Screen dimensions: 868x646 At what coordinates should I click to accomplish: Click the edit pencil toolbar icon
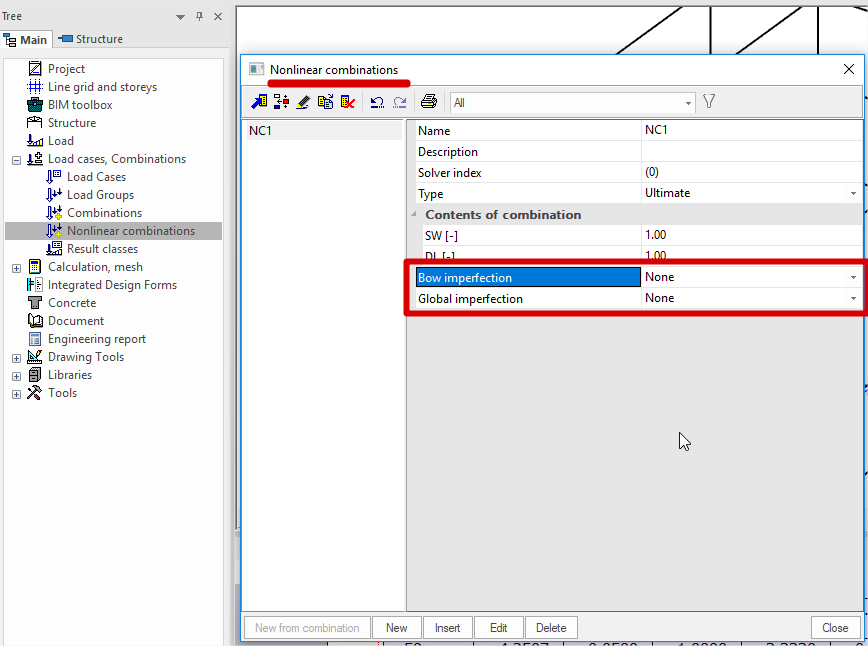[303, 102]
